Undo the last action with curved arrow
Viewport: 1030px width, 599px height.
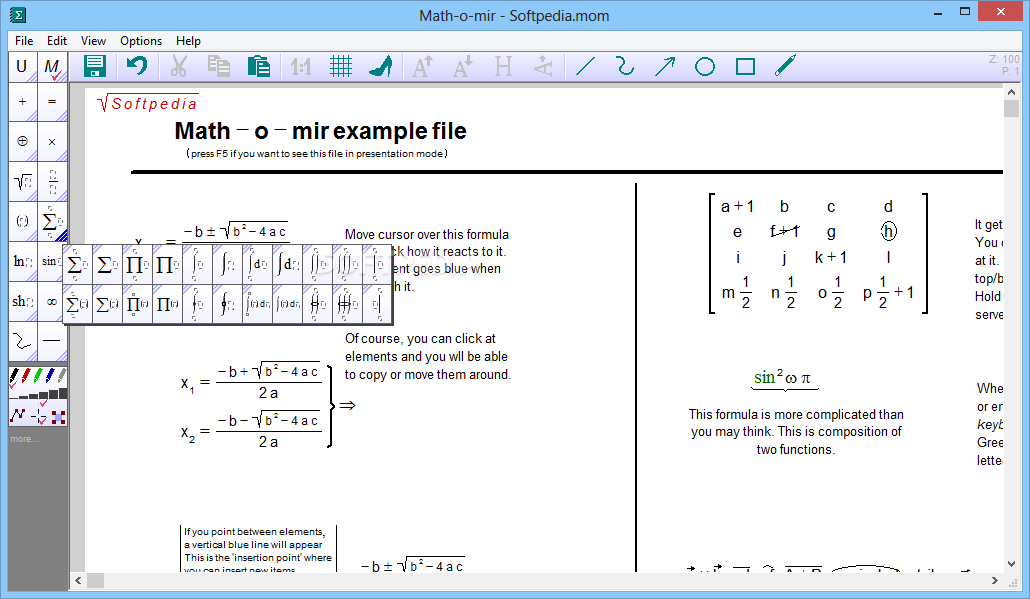137,66
